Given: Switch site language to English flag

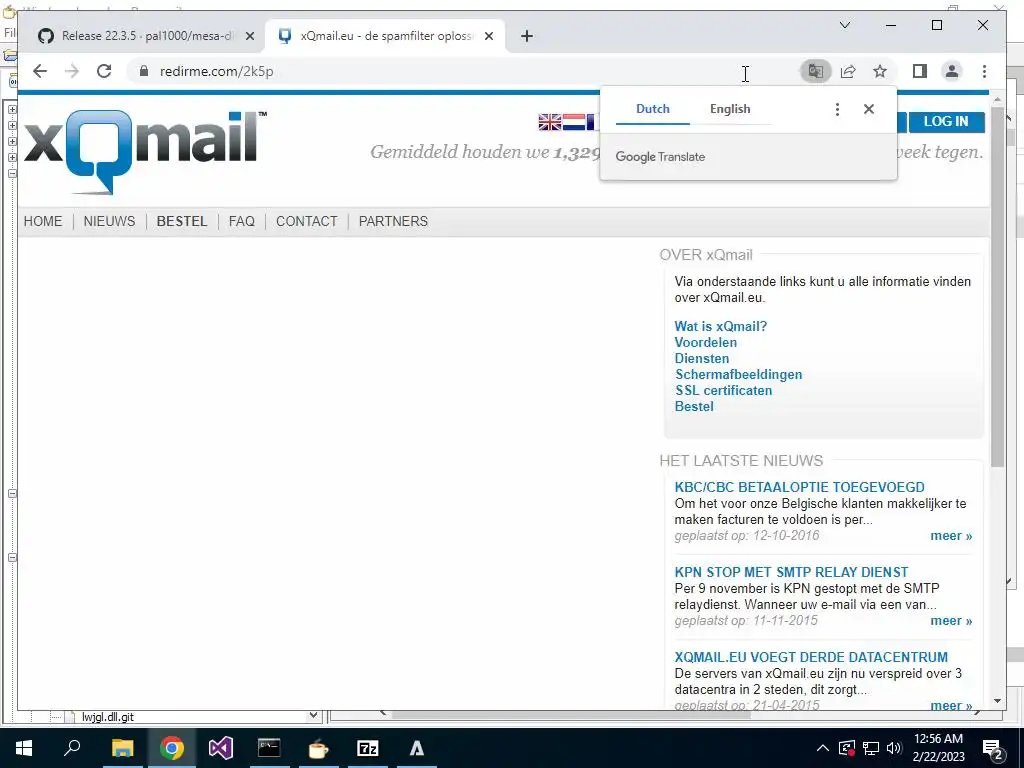Looking at the screenshot, I should [549, 122].
